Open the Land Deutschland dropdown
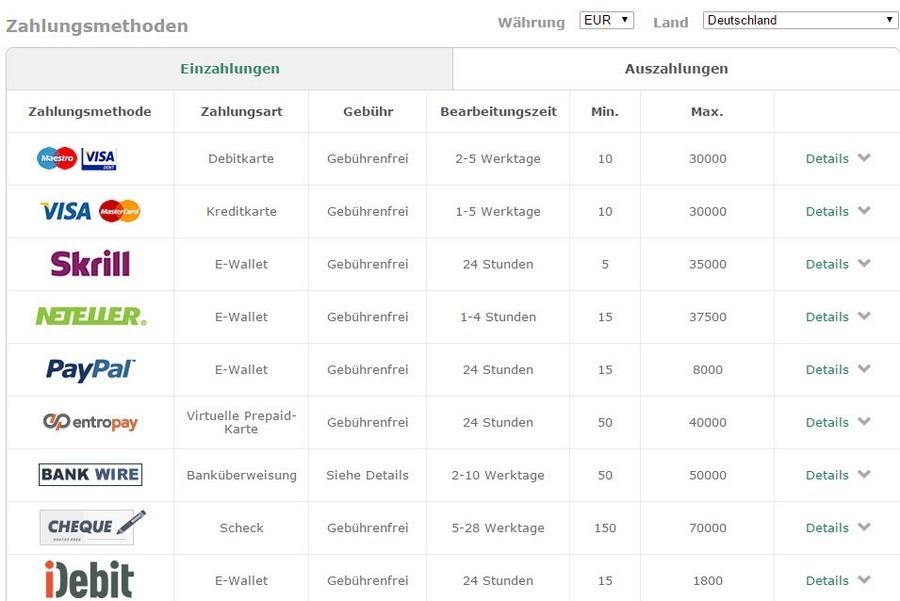 click(x=801, y=20)
